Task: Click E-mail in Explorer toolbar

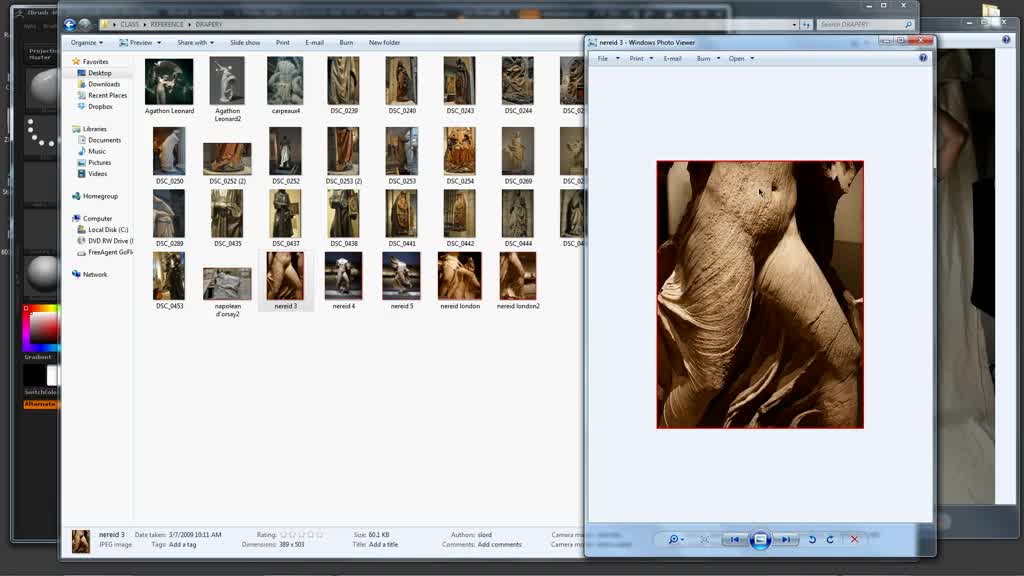Action: point(314,42)
